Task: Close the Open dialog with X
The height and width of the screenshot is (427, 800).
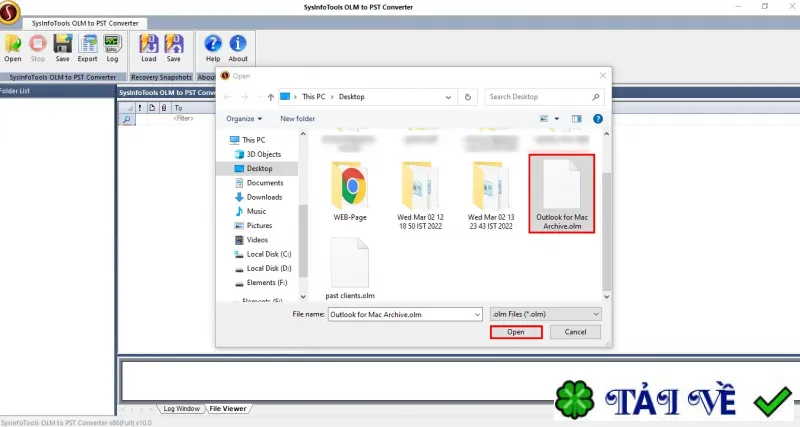Action: point(603,76)
